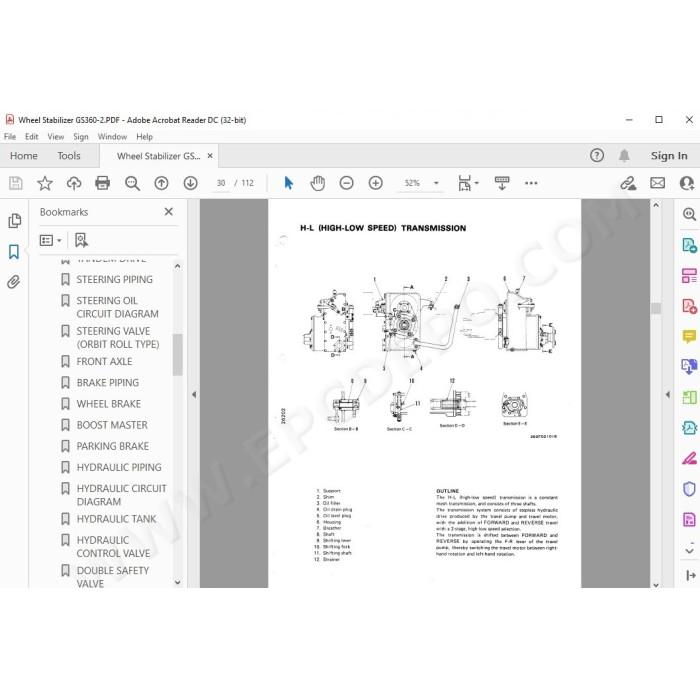The image size is (700, 700).
Task: Open BOOST MASTER bookmark
Action: [112, 425]
